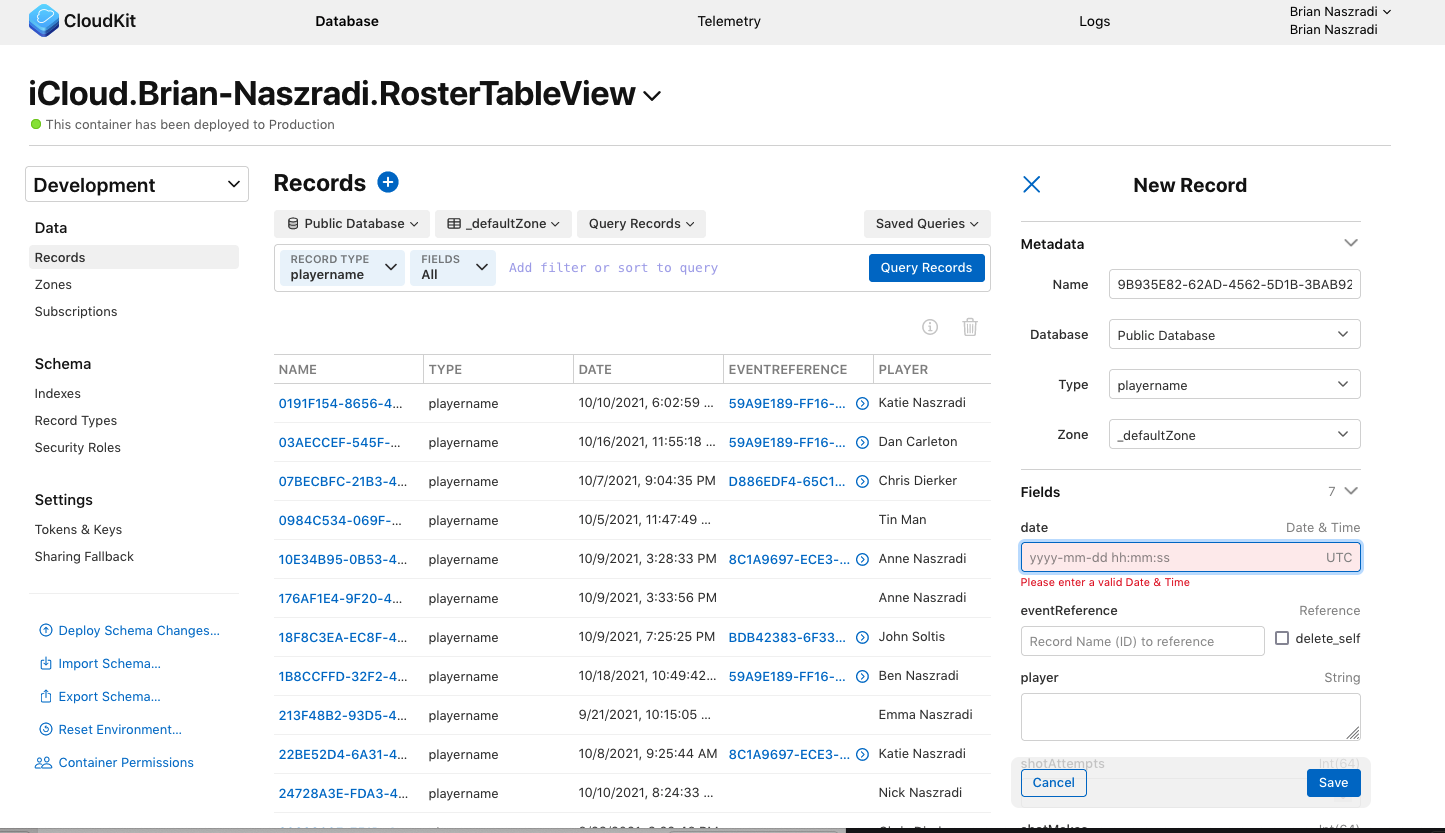Viewport: 1445px width, 833px height.
Task: Open the Record Type playername selector
Action: (x=342, y=267)
